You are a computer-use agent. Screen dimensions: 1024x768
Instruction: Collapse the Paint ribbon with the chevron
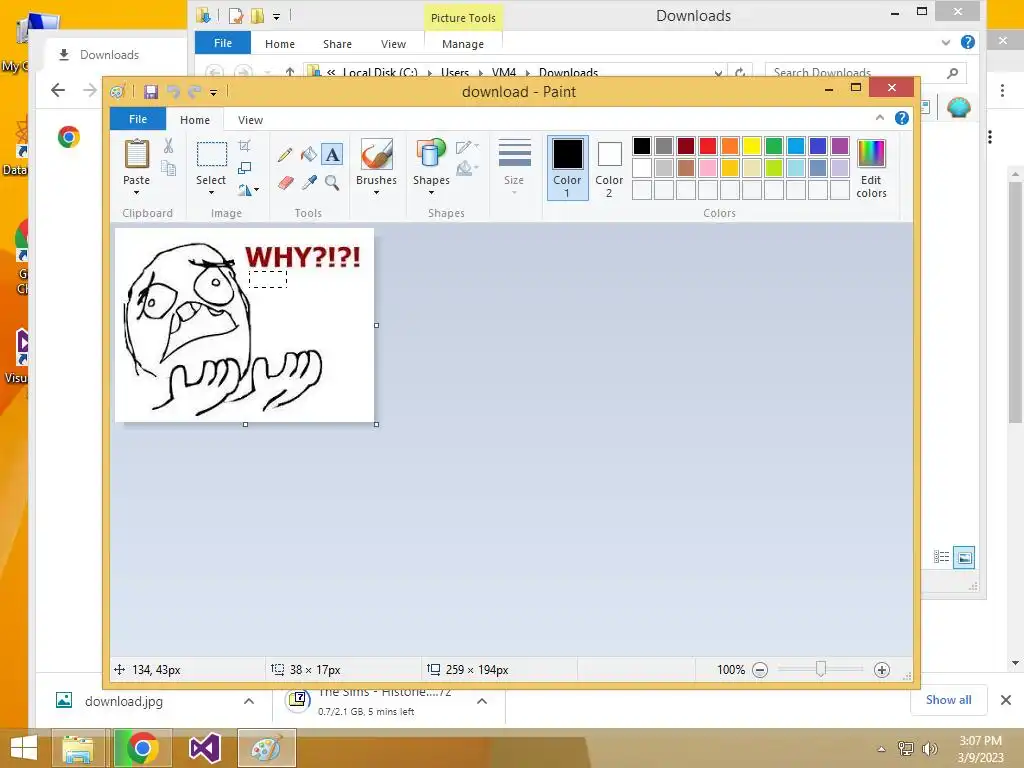tap(880, 118)
